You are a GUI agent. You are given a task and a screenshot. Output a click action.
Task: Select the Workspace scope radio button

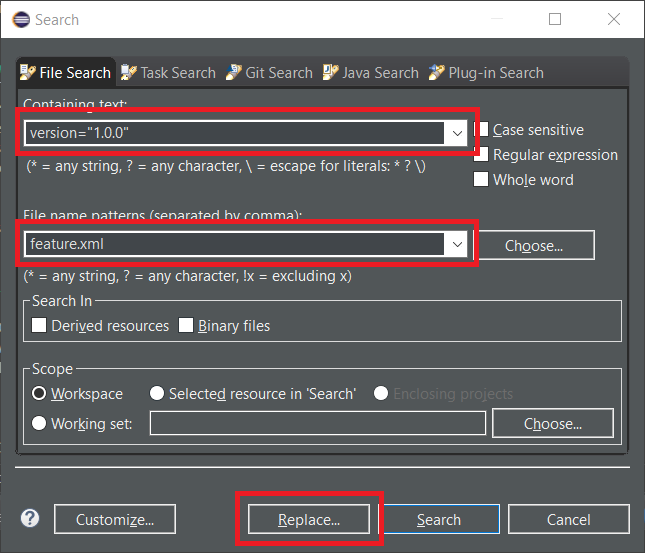(x=40, y=393)
